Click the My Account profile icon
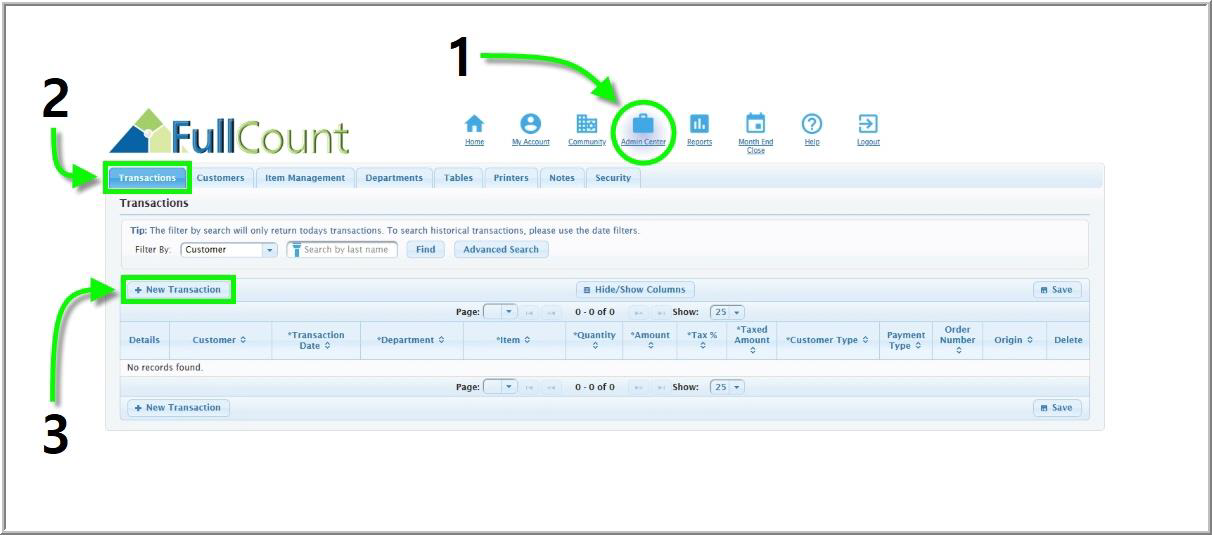This screenshot has width=1212, height=535. 531,124
